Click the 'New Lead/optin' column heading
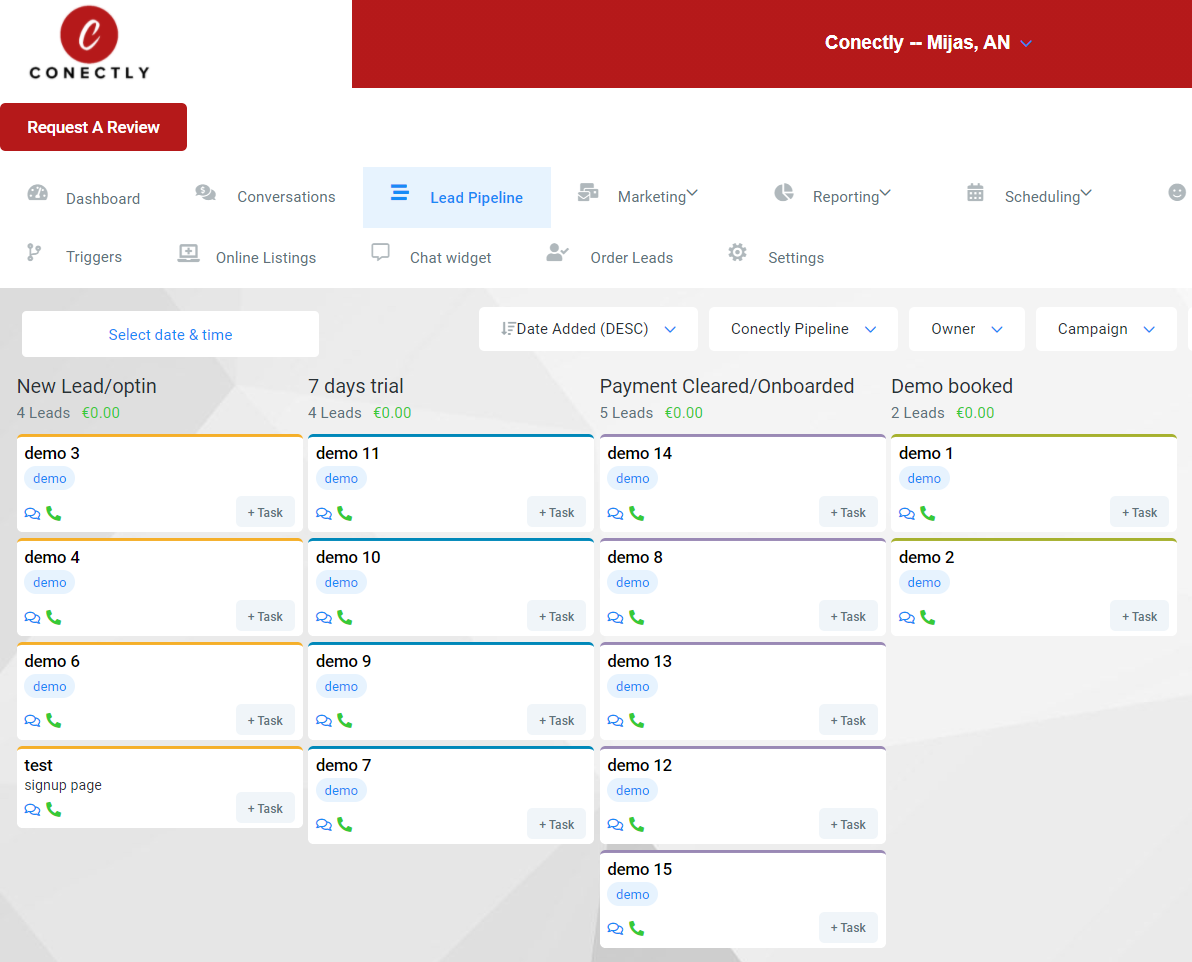Screen dimensions: 1192x962 (87, 386)
